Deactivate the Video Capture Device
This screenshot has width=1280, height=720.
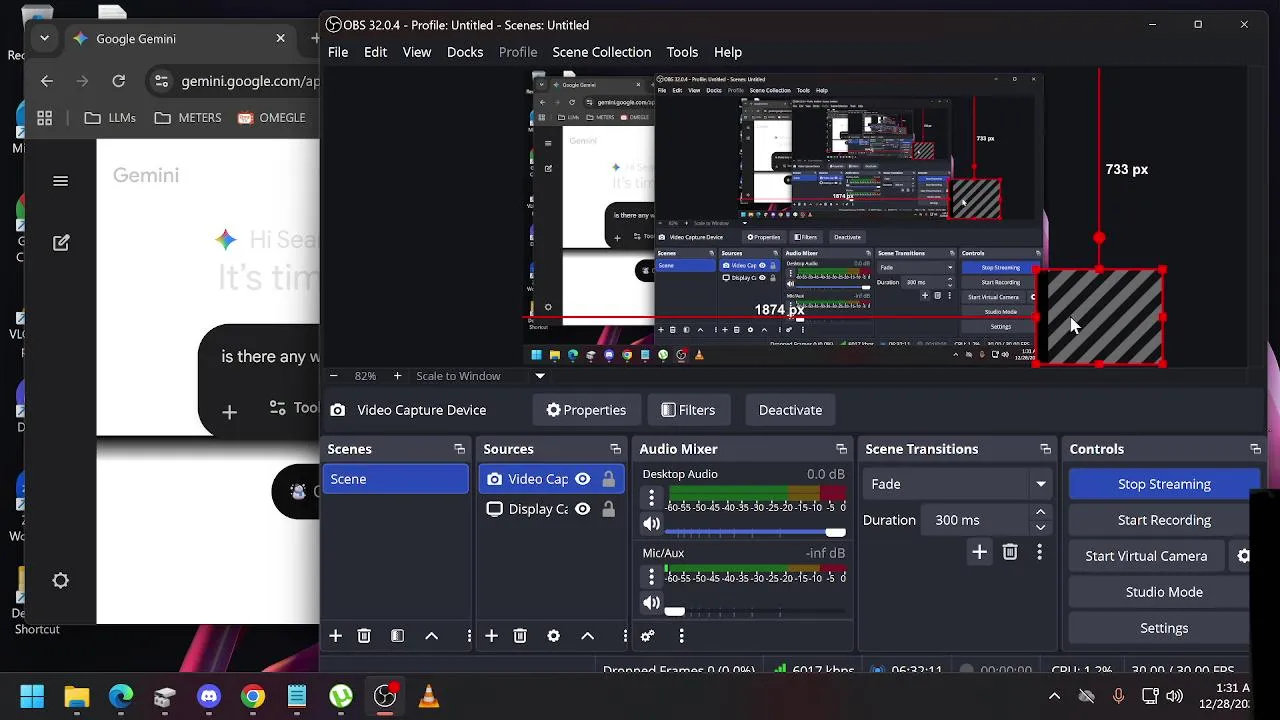click(790, 410)
